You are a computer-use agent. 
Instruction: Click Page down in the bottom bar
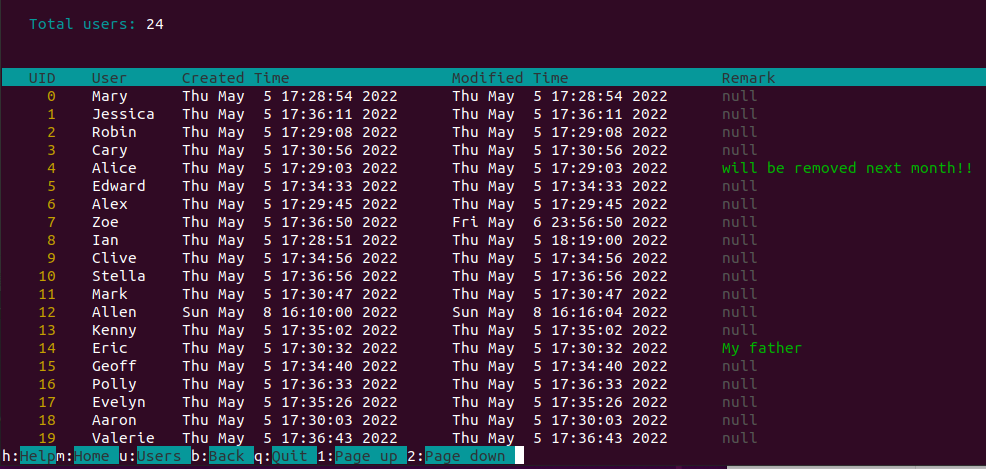470,456
